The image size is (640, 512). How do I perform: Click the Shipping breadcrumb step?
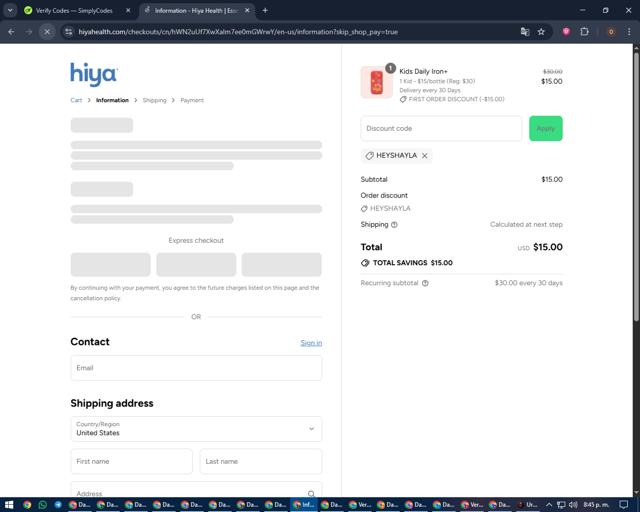point(154,100)
